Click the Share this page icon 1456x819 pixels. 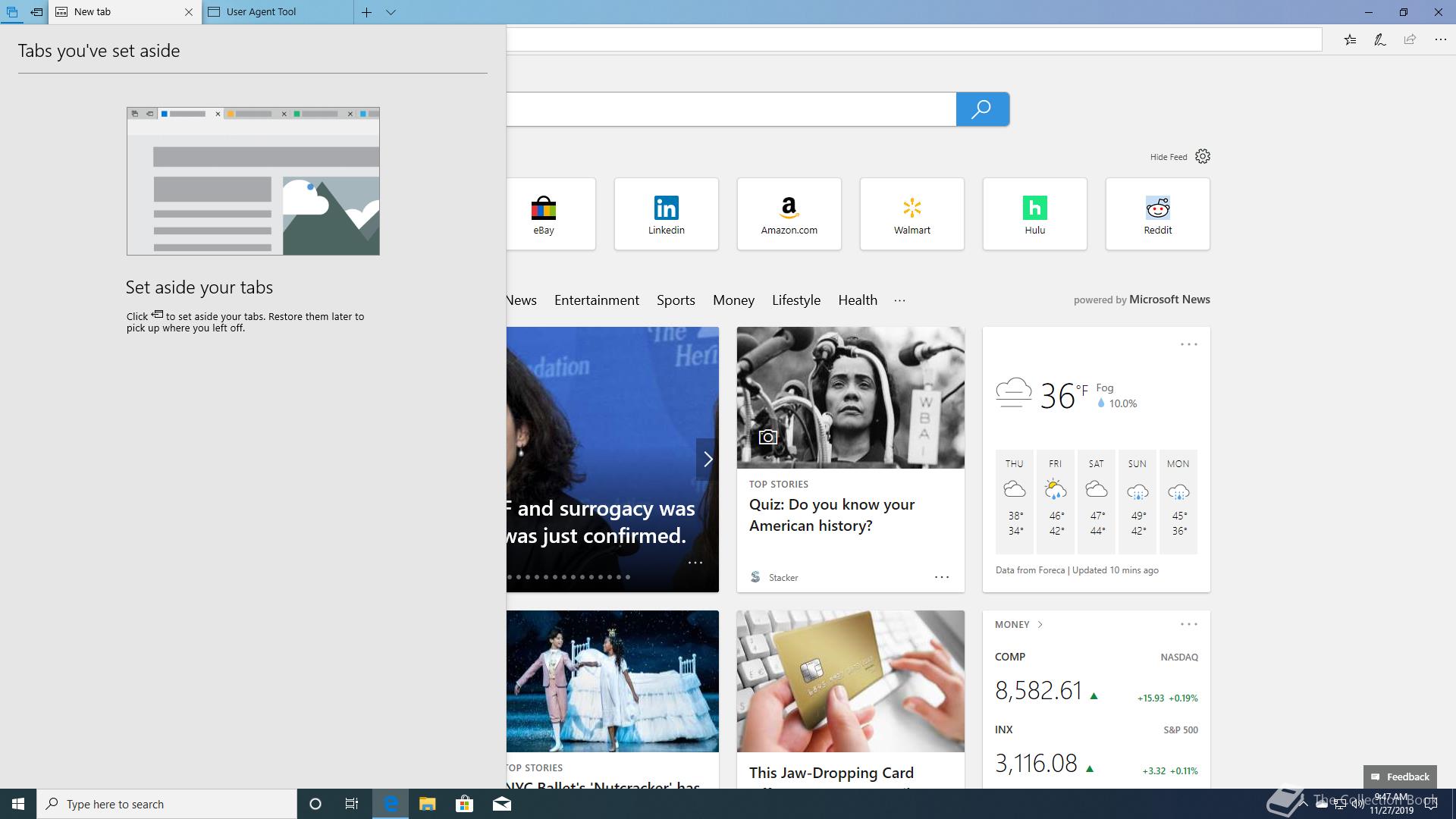point(1410,39)
